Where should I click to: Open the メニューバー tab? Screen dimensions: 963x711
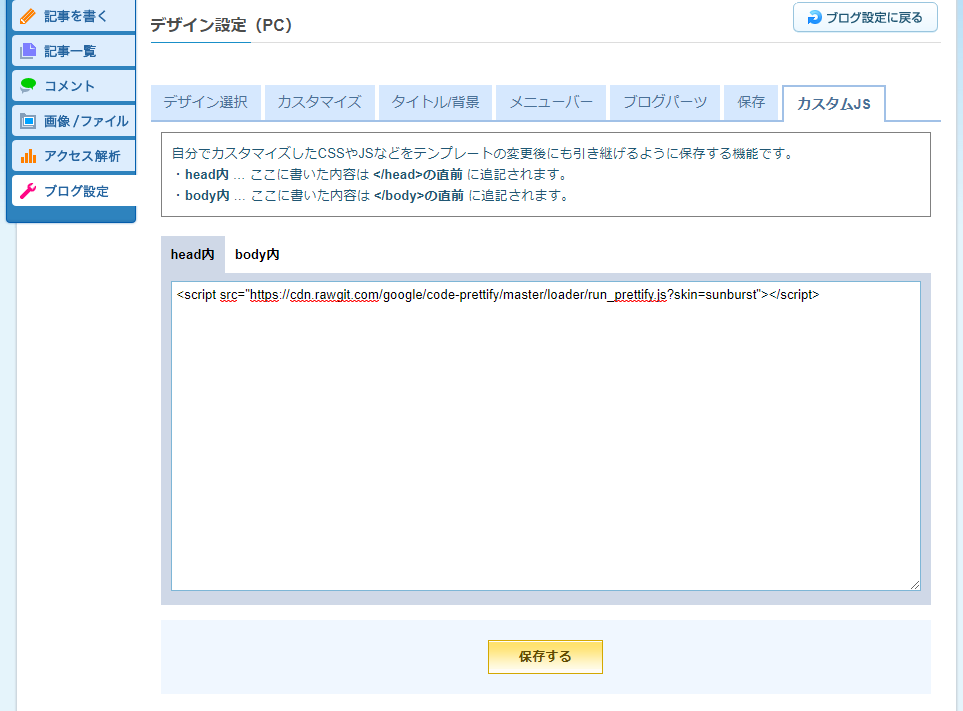[551, 103]
